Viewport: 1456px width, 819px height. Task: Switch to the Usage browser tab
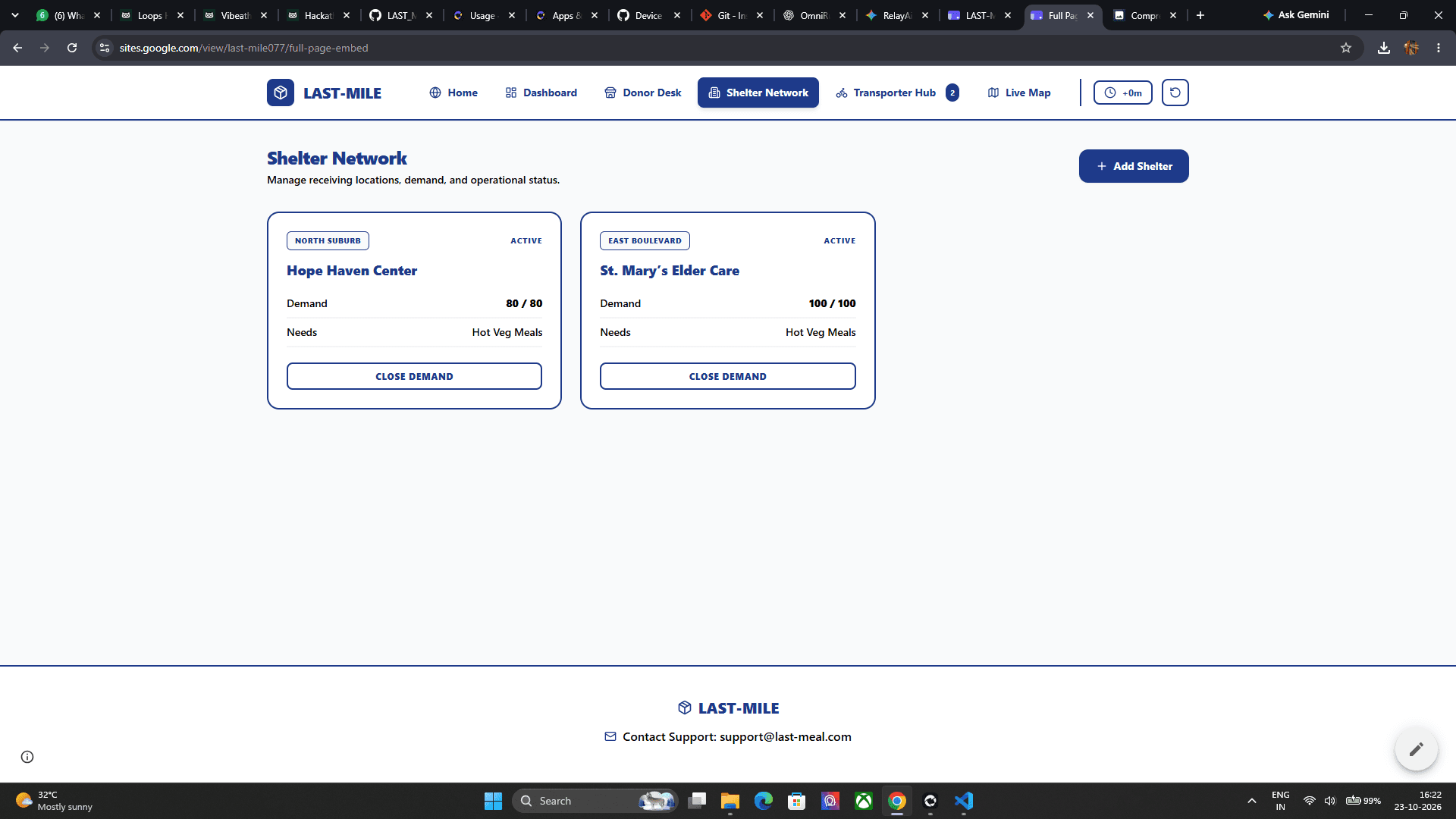[482, 15]
